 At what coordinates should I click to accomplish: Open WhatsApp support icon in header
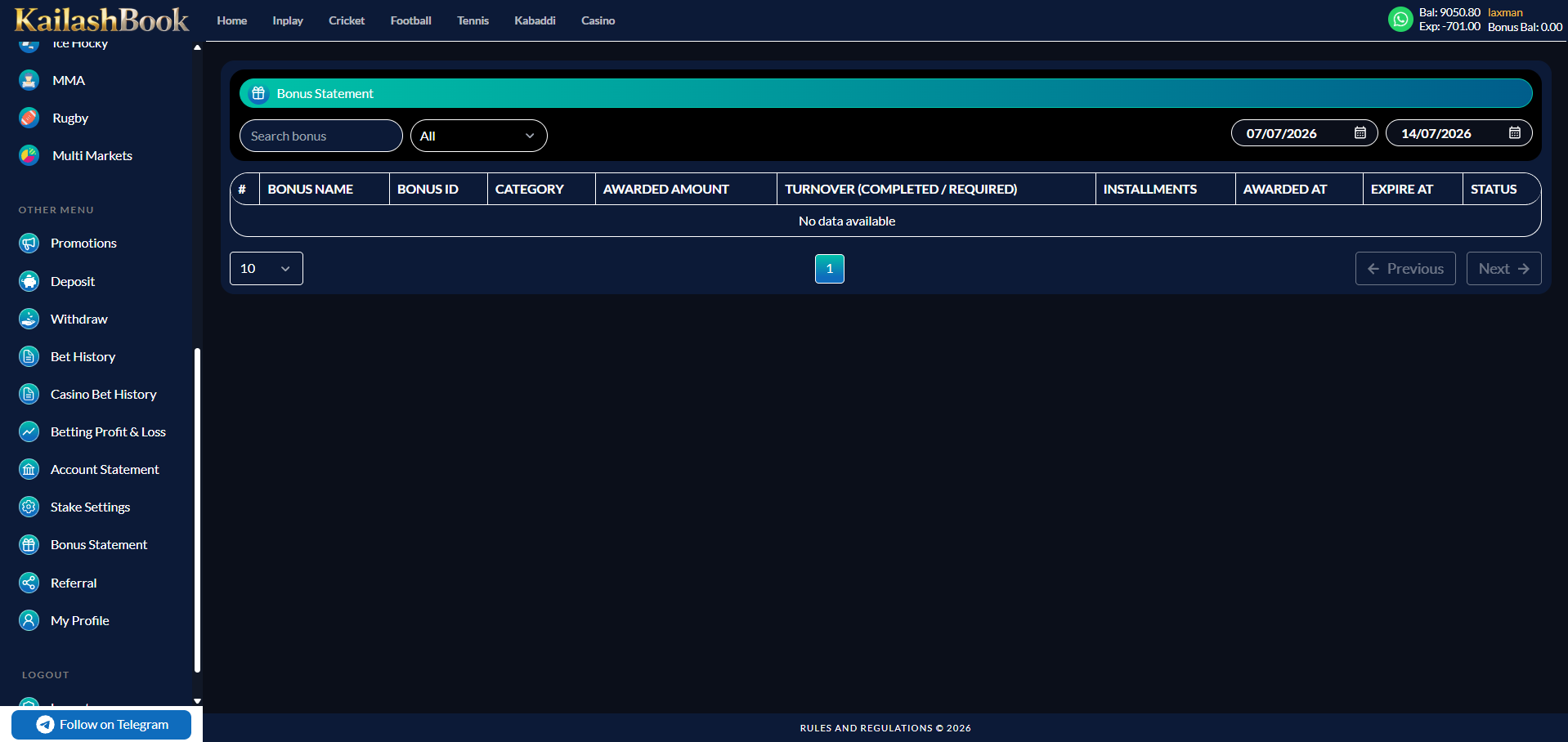tap(1400, 19)
